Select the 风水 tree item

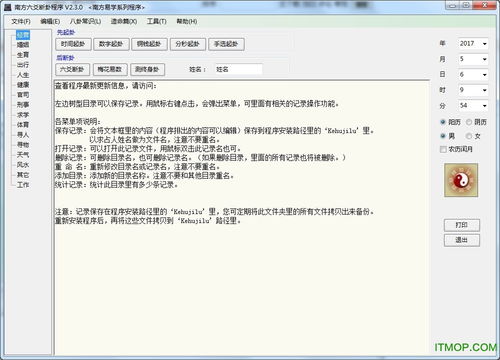[x=23, y=165]
